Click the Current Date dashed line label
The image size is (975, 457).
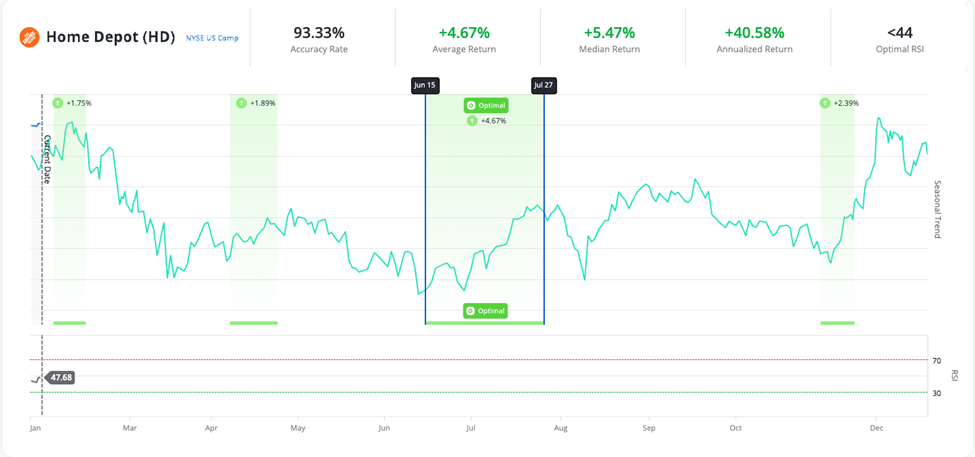47,158
